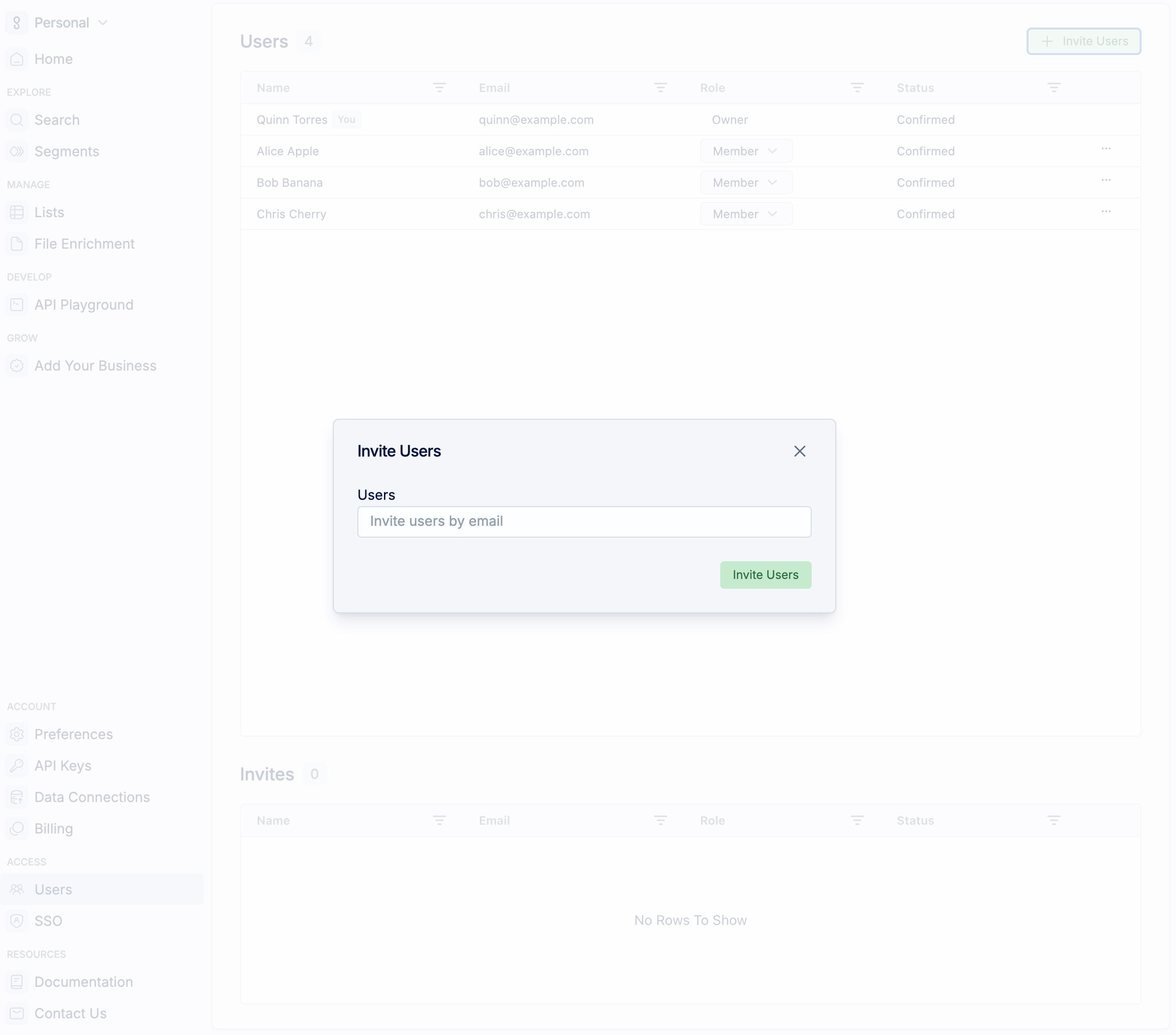Select the Billing icon in the sidebar

(17, 829)
